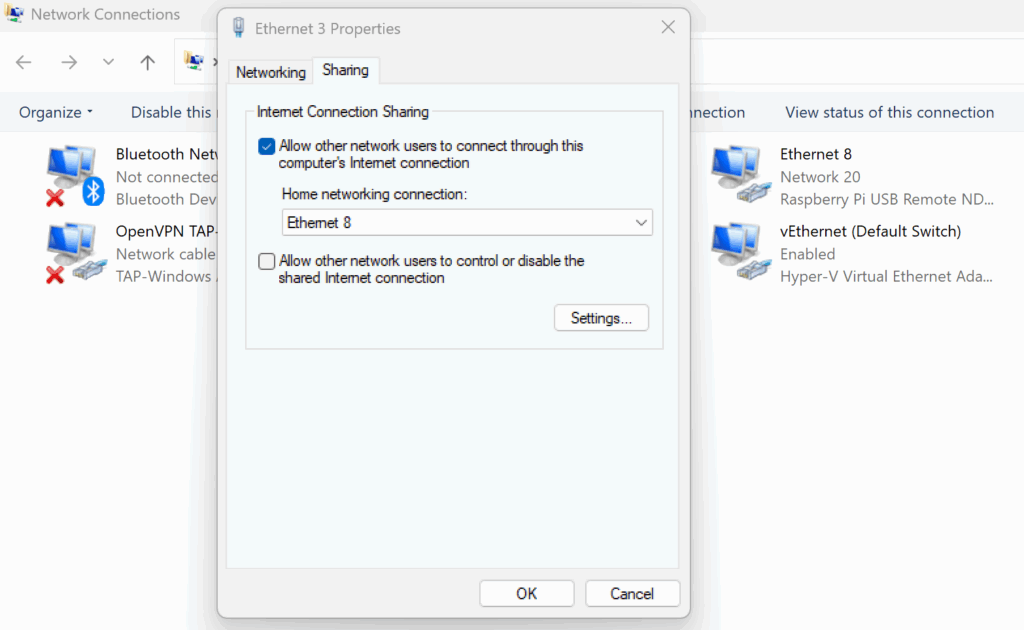Expand the Organize menu
The width and height of the screenshot is (1024, 630).
pyautogui.click(x=56, y=112)
